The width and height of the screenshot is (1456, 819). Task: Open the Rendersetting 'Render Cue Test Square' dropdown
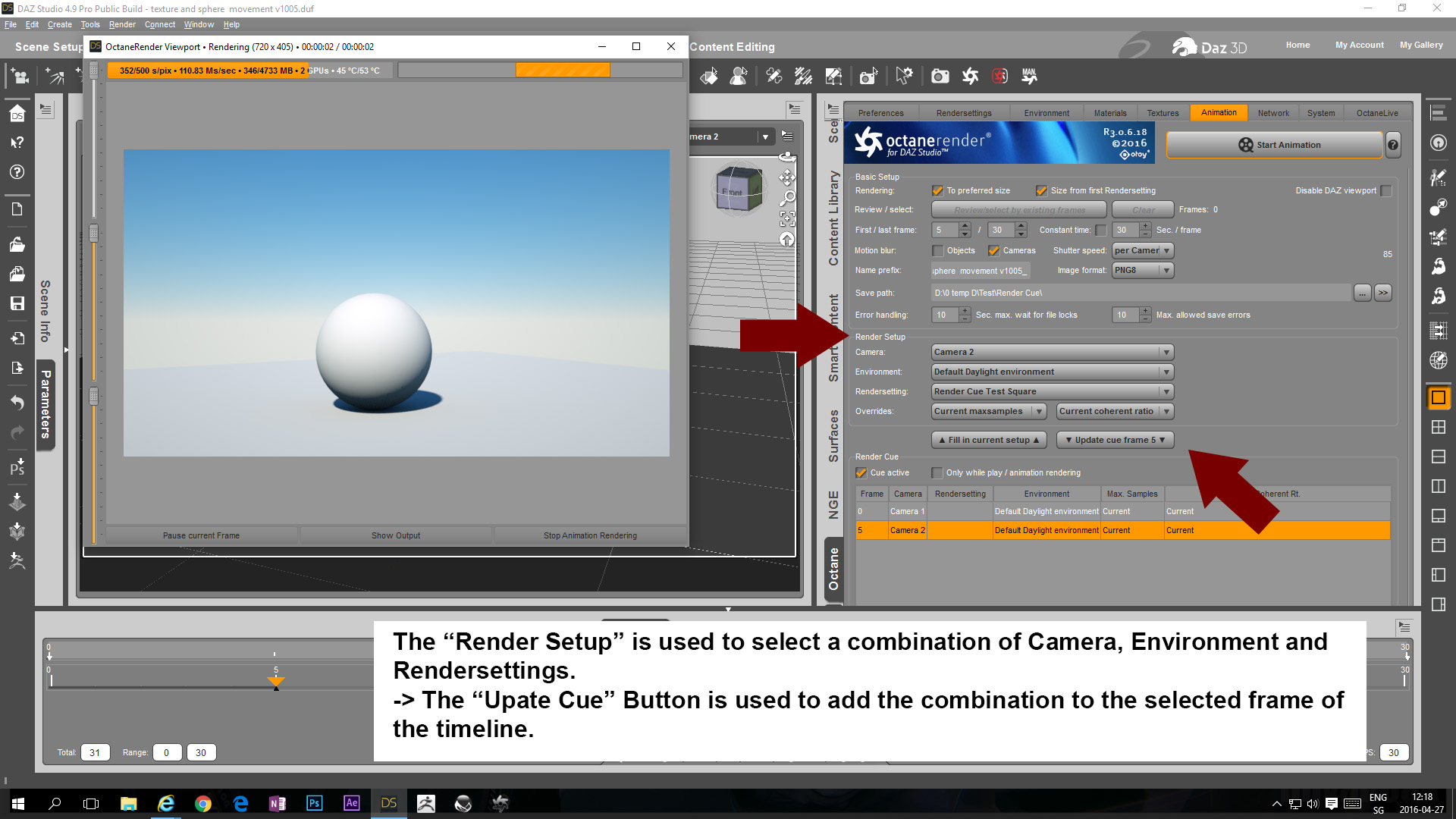point(1052,391)
